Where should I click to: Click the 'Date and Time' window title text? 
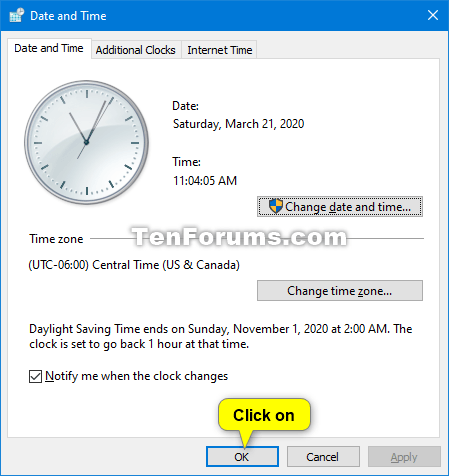coord(68,16)
